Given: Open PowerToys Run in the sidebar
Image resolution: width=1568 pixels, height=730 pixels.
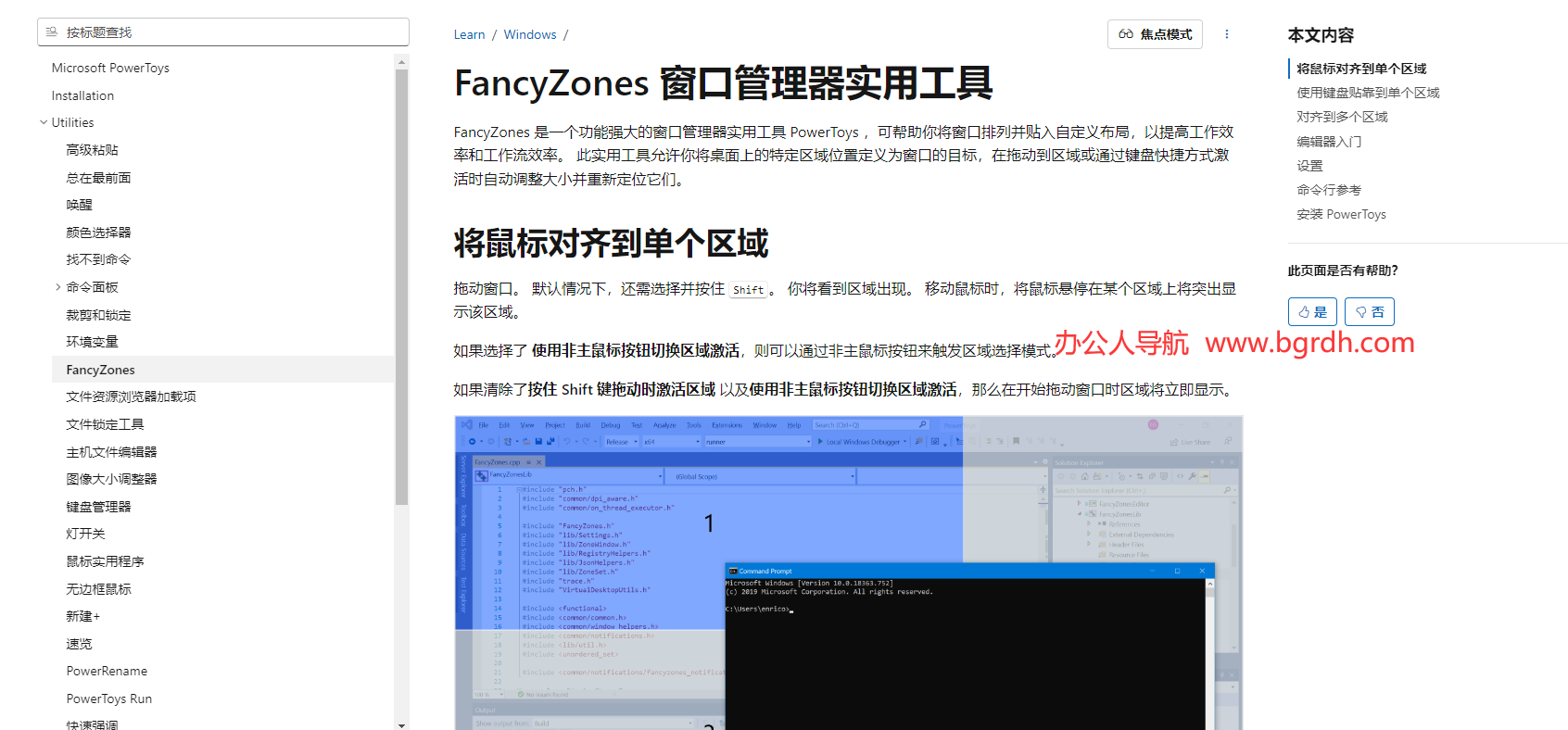Looking at the screenshot, I should point(108,699).
